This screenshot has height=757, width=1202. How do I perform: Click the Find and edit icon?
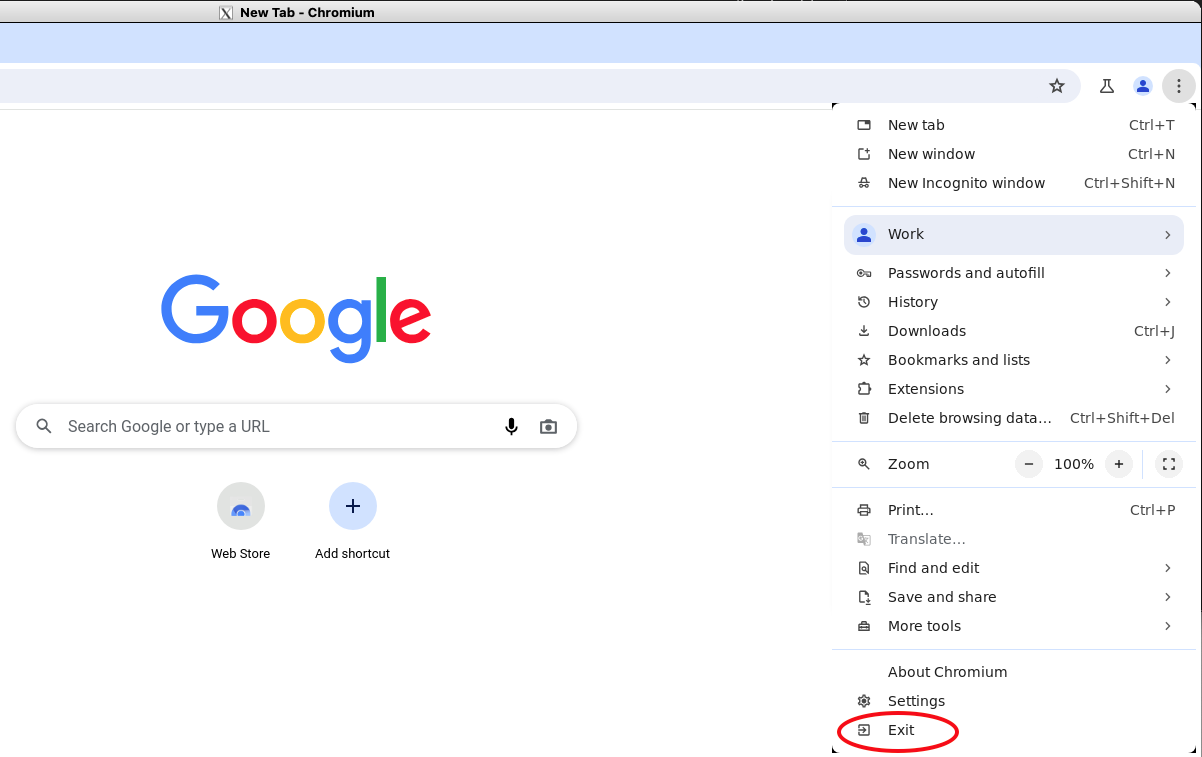tap(864, 568)
